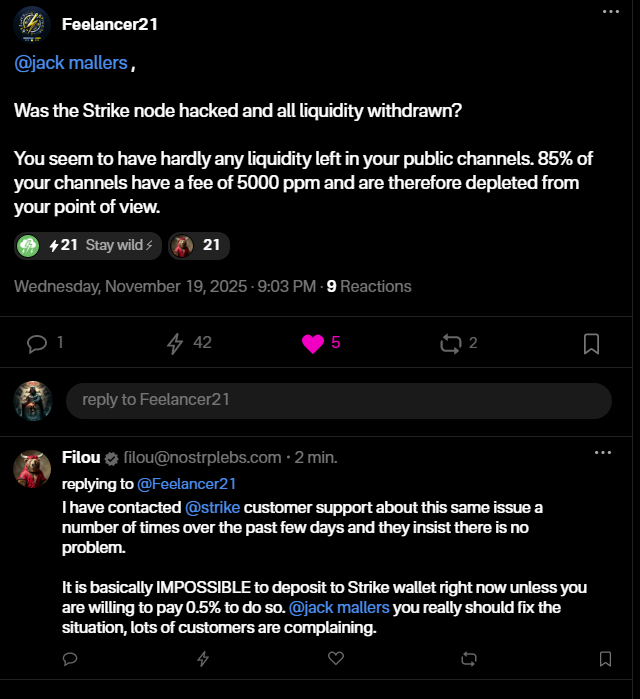The height and width of the screenshot is (699, 640).
Task: Open the more options menu on Feelancer21's post
Action: (x=611, y=12)
